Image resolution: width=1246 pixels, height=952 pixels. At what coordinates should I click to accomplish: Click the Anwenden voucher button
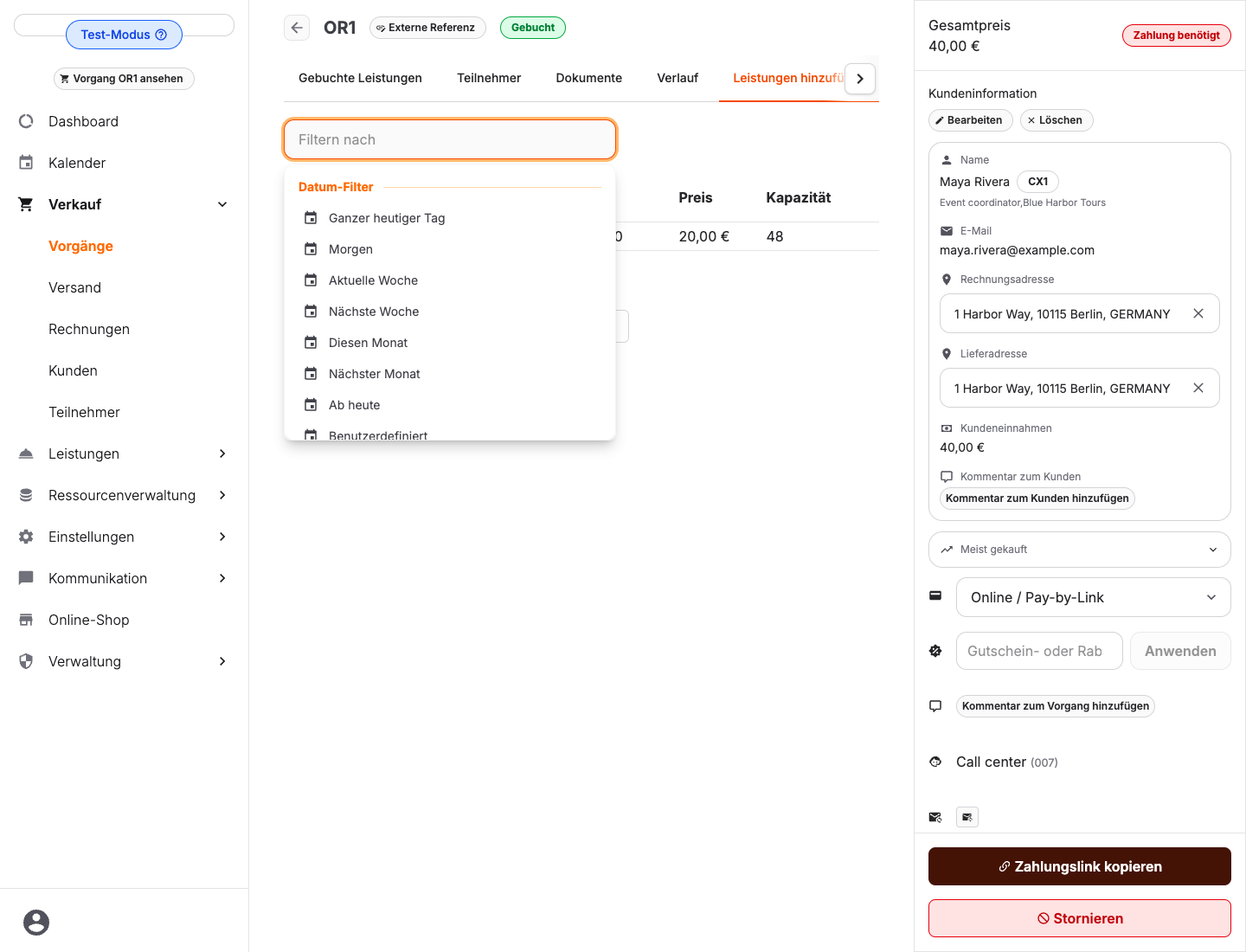pos(1180,651)
